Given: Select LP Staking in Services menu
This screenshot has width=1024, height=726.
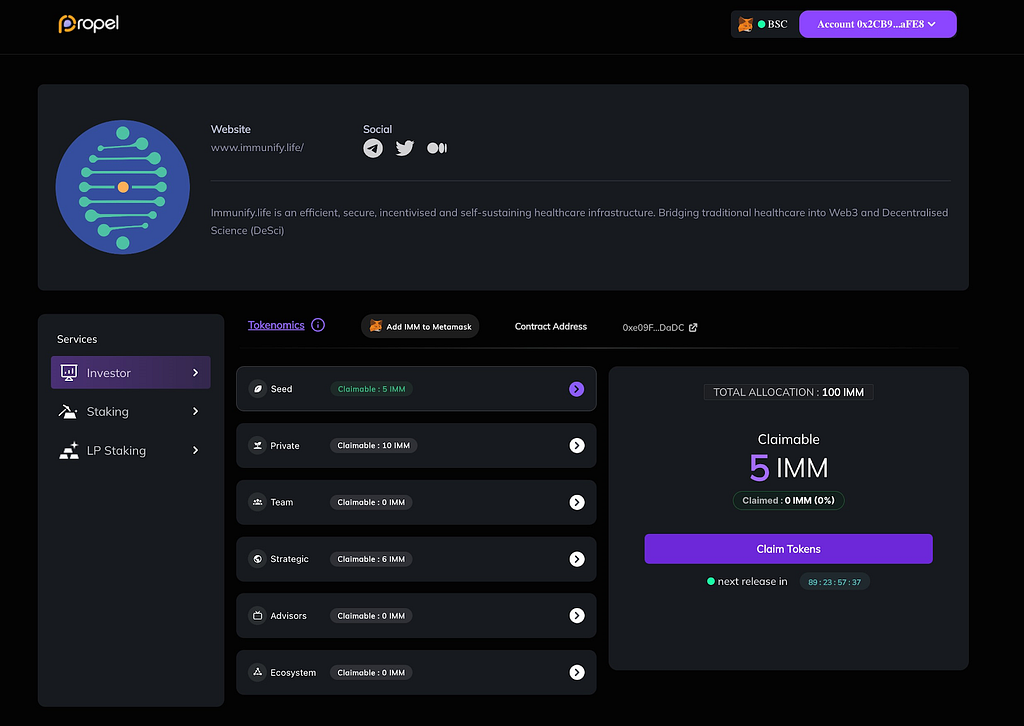Looking at the screenshot, I should 131,450.
